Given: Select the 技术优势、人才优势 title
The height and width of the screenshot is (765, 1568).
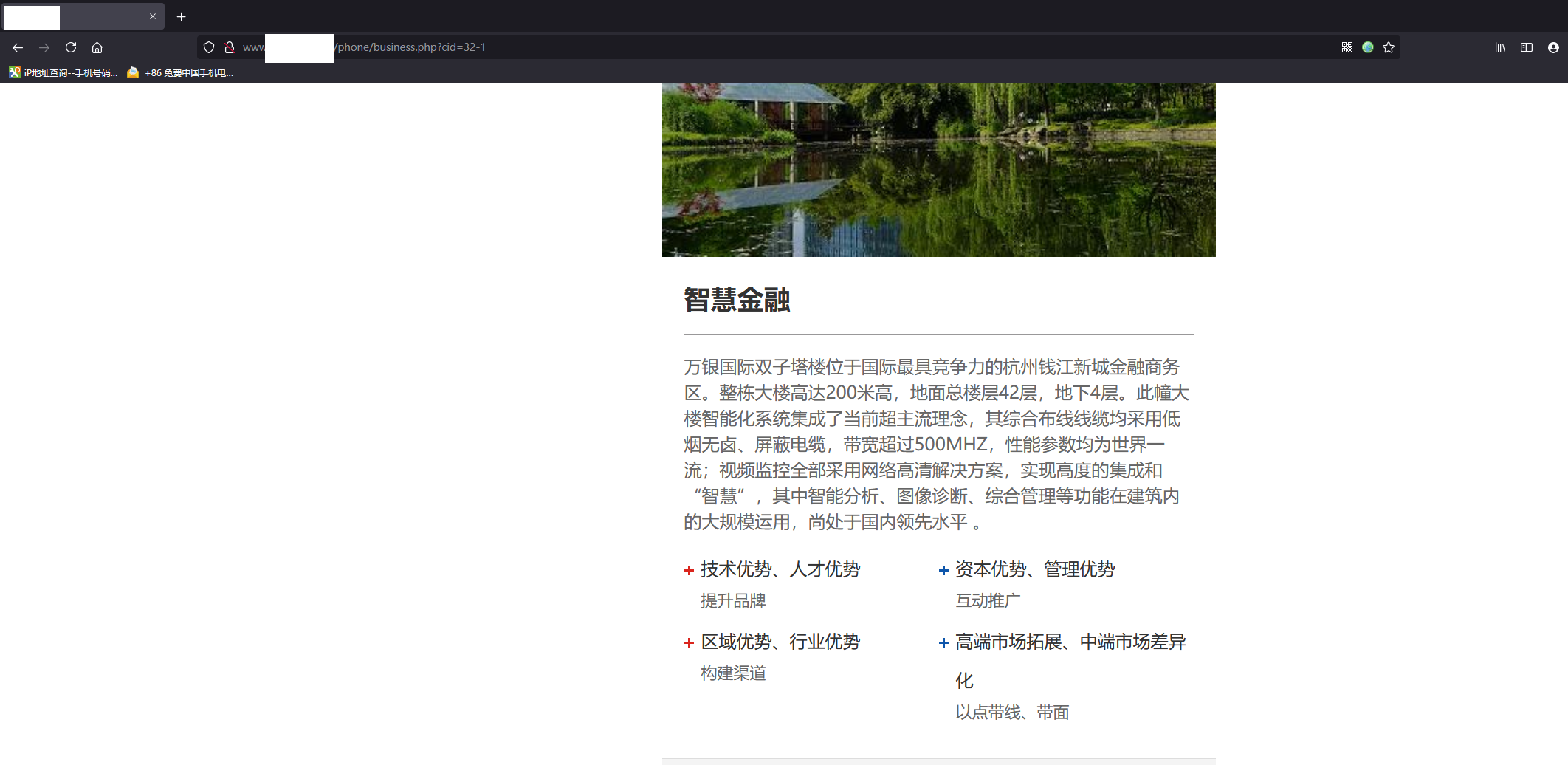Looking at the screenshot, I should coord(780,569).
